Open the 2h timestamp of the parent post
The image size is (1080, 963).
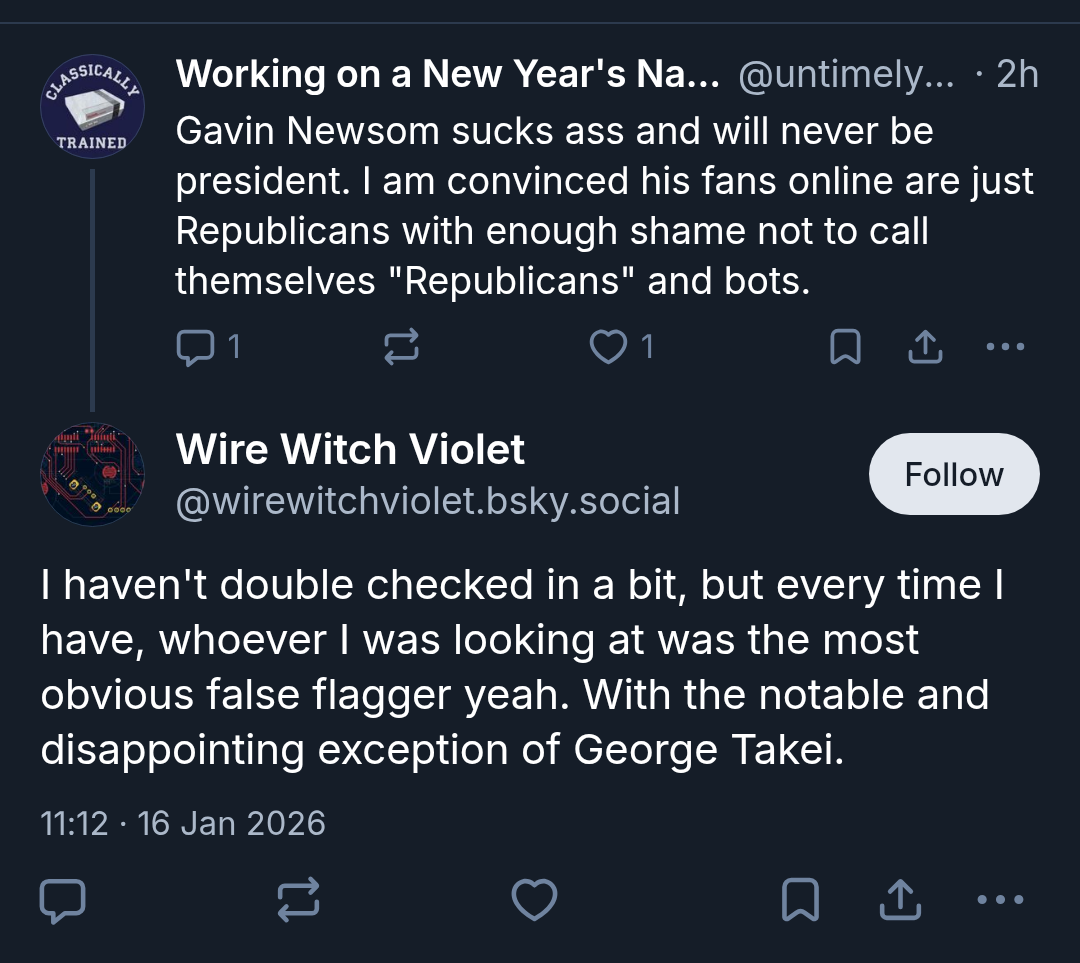click(1017, 74)
